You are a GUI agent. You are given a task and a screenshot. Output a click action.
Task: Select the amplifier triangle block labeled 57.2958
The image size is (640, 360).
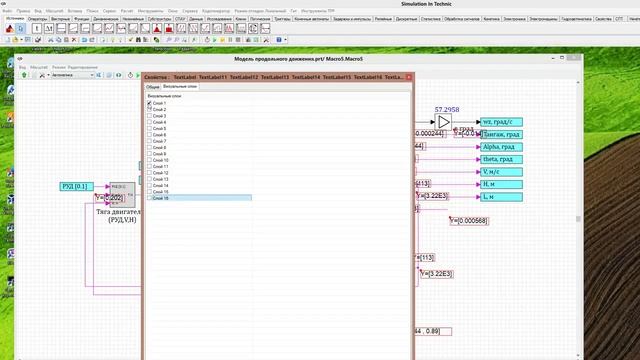(443, 122)
